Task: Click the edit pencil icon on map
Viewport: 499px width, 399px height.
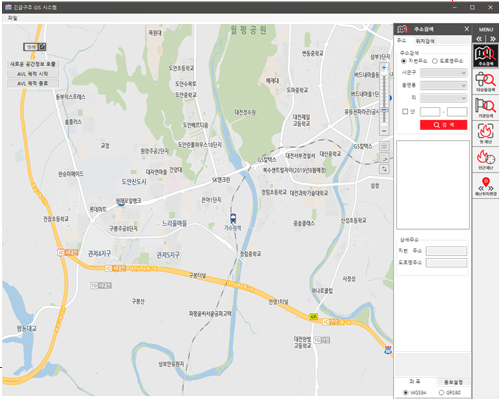Action: (42, 47)
